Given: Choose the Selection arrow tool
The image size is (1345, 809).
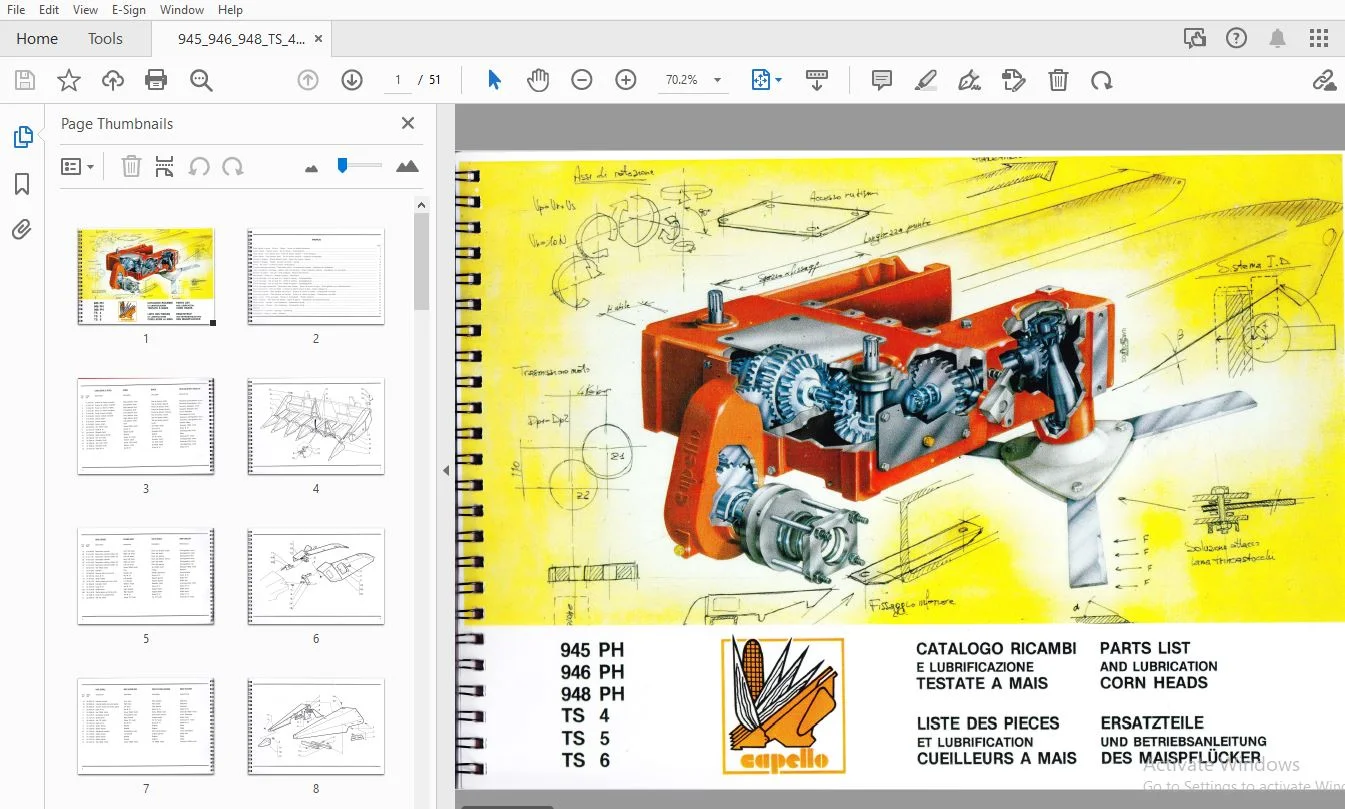Looking at the screenshot, I should pyautogui.click(x=494, y=80).
